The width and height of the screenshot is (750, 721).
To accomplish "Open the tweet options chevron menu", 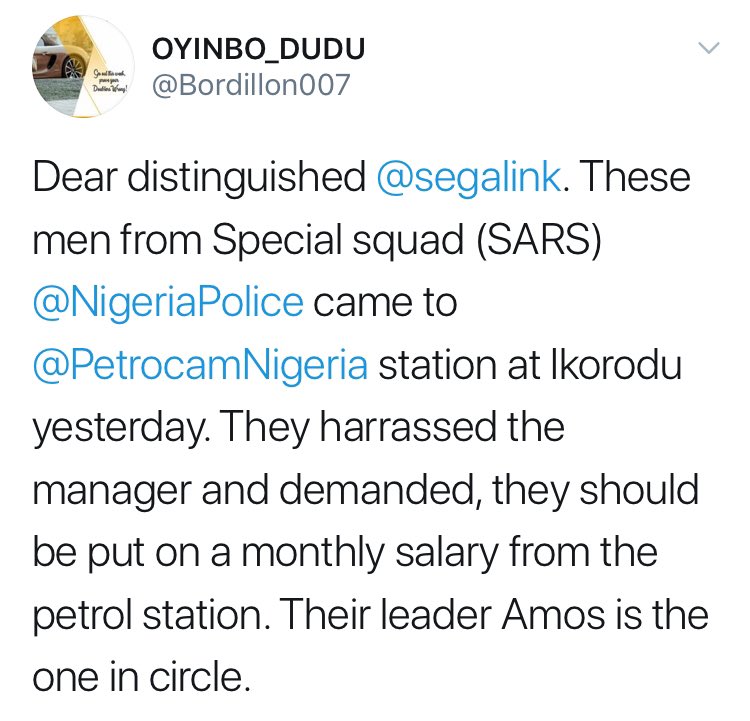I will 708,48.
